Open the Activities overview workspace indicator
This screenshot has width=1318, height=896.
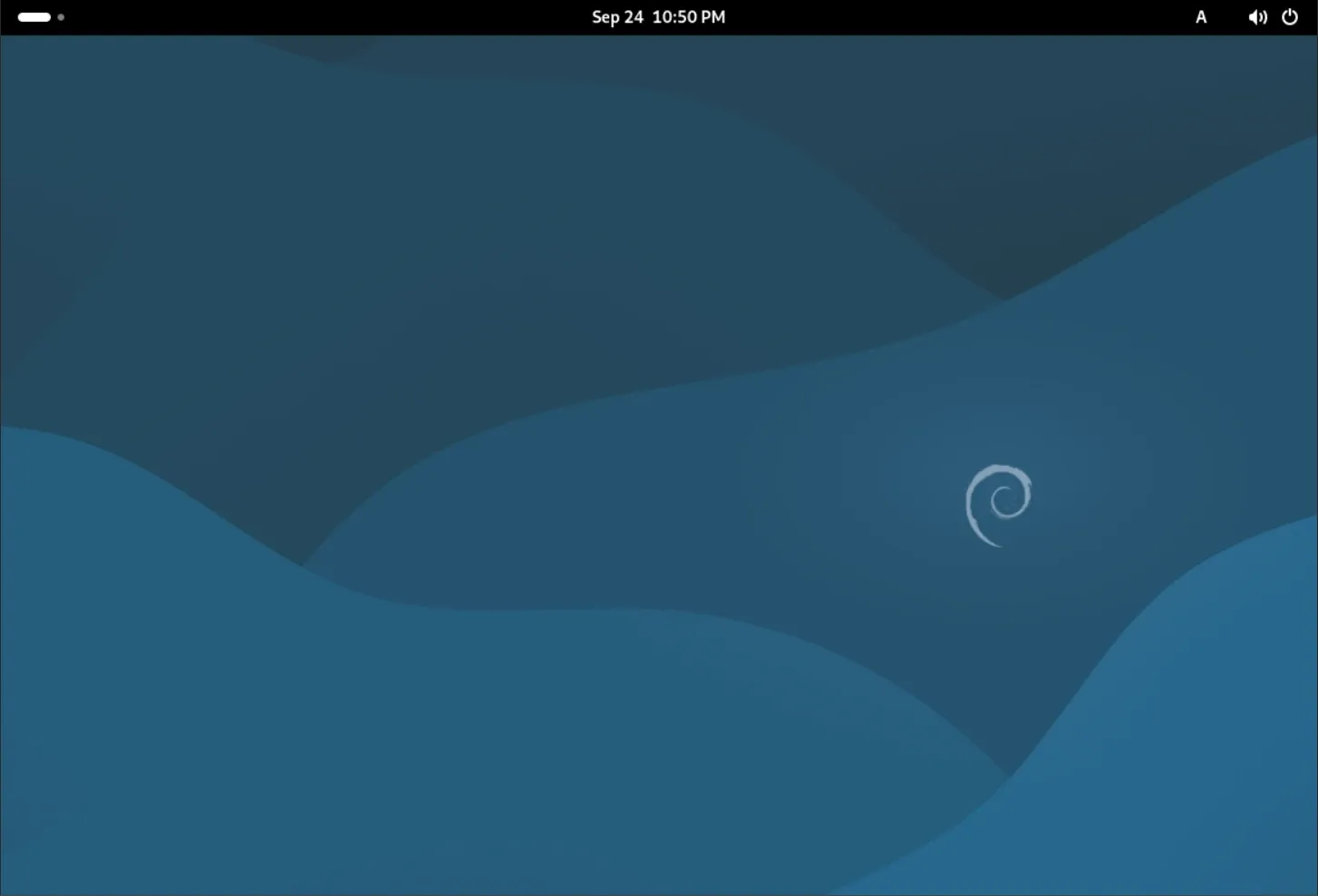pyautogui.click(x=41, y=17)
